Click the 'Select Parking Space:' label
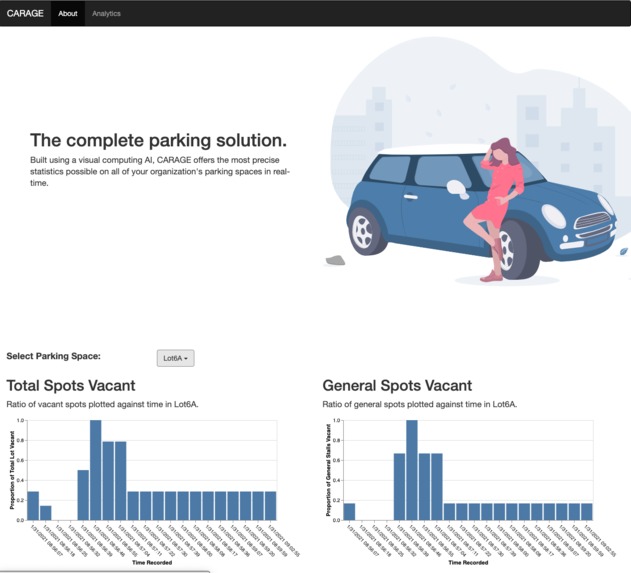This screenshot has height=573, width=631. (x=54, y=356)
